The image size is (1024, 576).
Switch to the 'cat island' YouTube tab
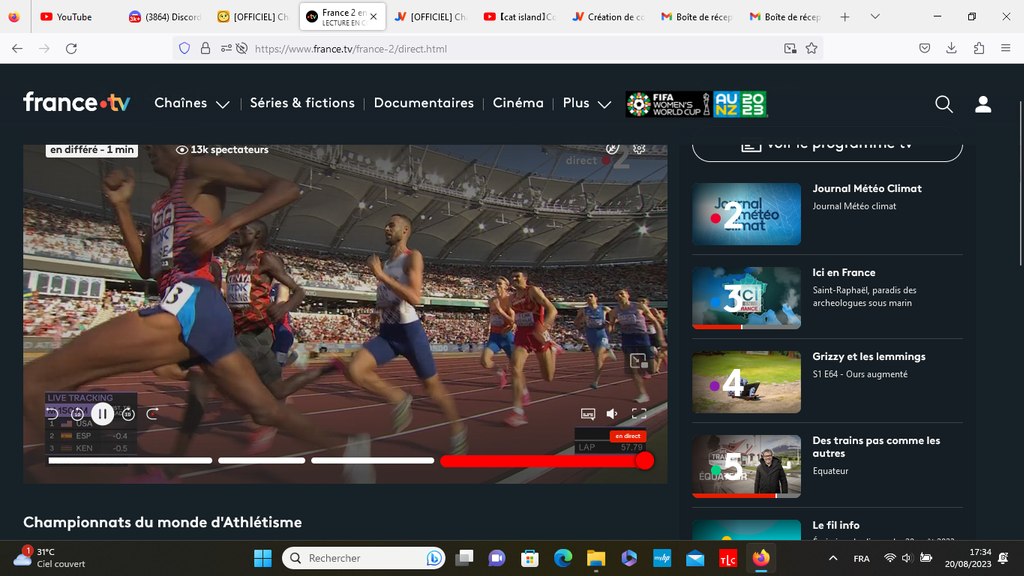click(520, 17)
